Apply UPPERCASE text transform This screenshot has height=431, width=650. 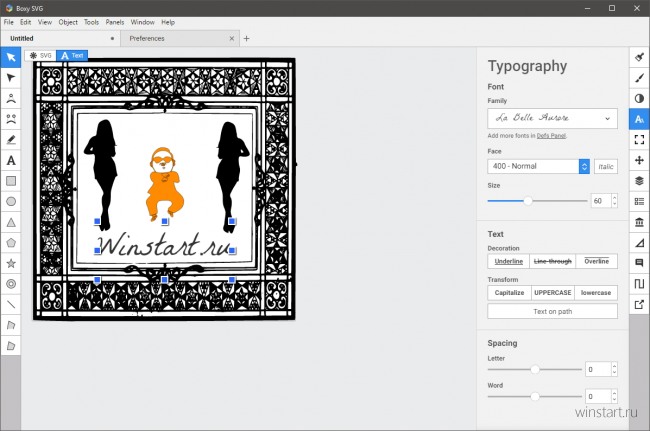coord(553,293)
